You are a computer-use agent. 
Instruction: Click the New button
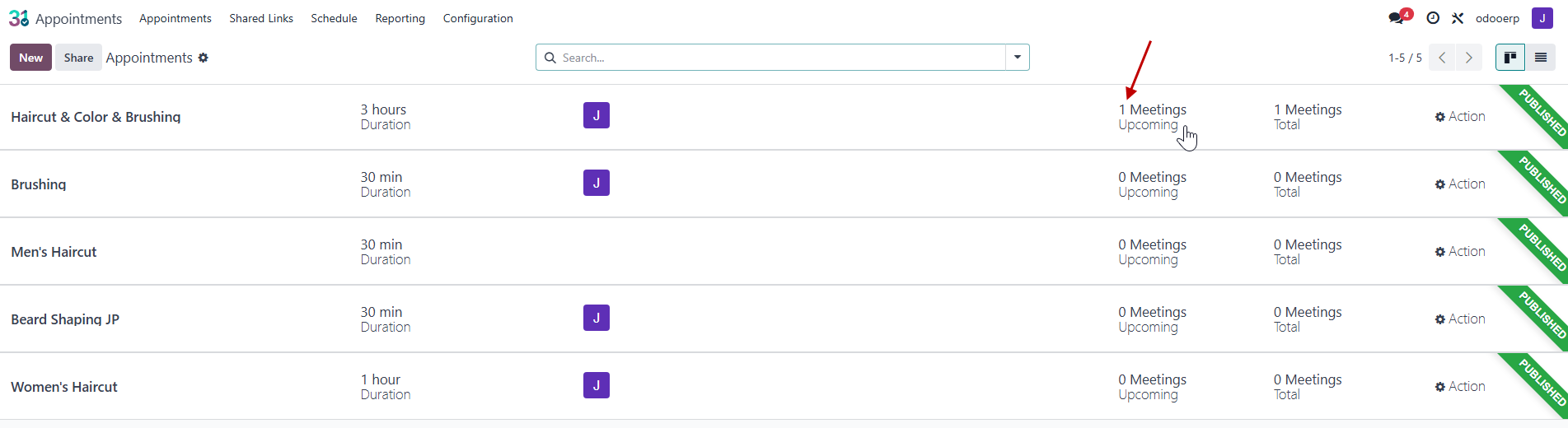coord(30,58)
